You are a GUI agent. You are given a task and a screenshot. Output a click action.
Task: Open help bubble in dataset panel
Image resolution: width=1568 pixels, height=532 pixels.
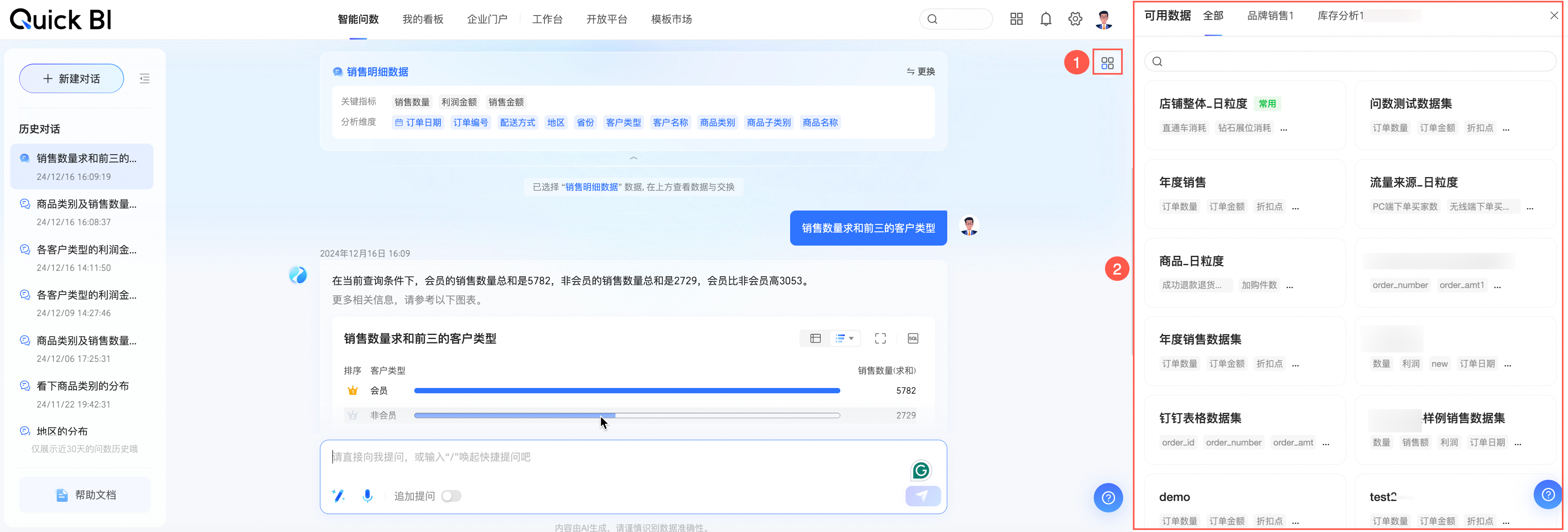pyautogui.click(x=1547, y=495)
